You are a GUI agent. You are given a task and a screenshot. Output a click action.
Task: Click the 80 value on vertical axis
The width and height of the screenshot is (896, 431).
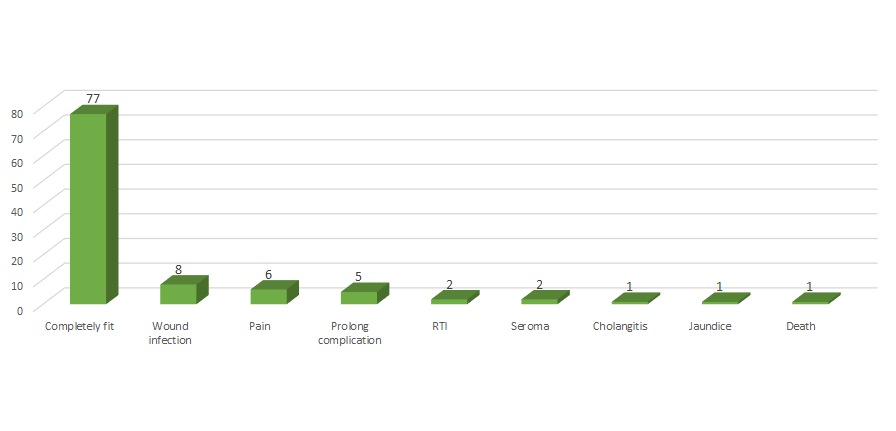[x=17, y=113]
